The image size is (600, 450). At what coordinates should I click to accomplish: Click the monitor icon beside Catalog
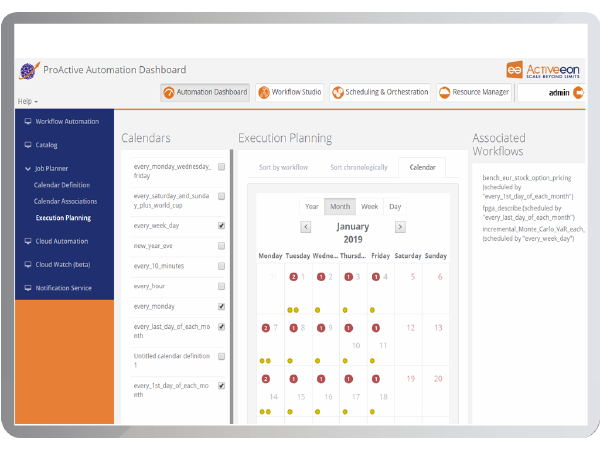coord(28,145)
